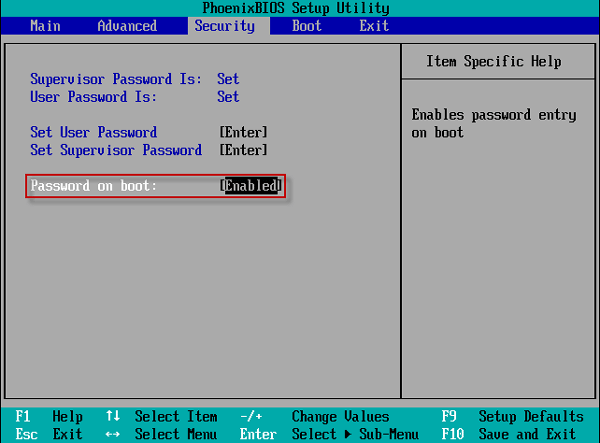This screenshot has width=600, height=443.
Task: Click the Enables password entry help text
Action: (494, 124)
